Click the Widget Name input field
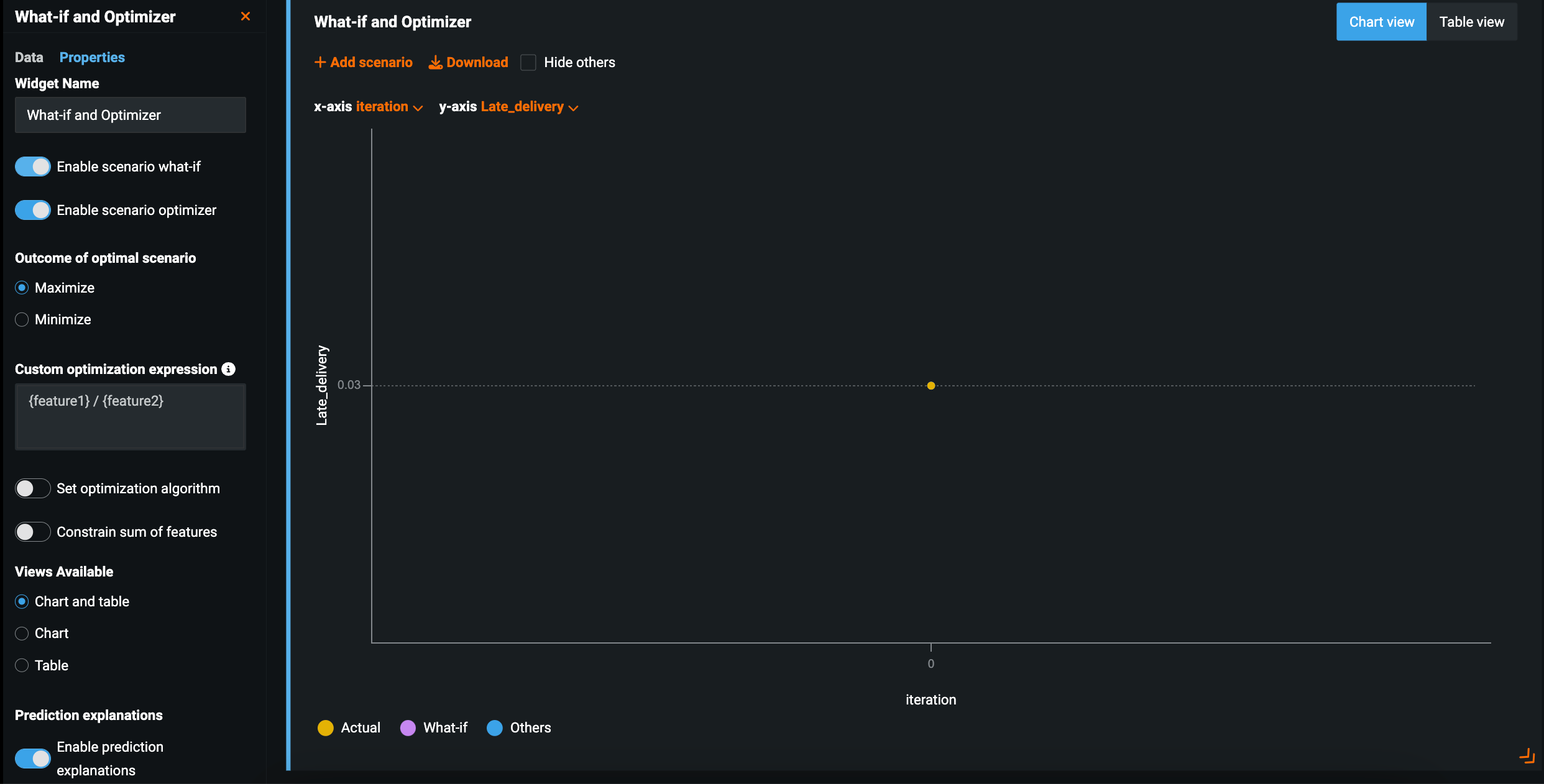Screen dimensions: 1544x784 pos(131,115)
